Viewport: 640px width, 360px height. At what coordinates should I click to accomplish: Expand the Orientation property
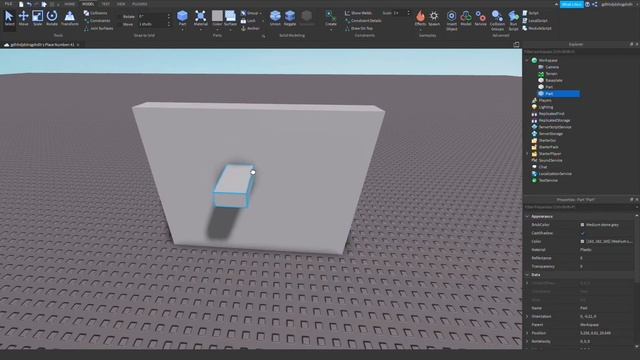(x=527, y=316)
